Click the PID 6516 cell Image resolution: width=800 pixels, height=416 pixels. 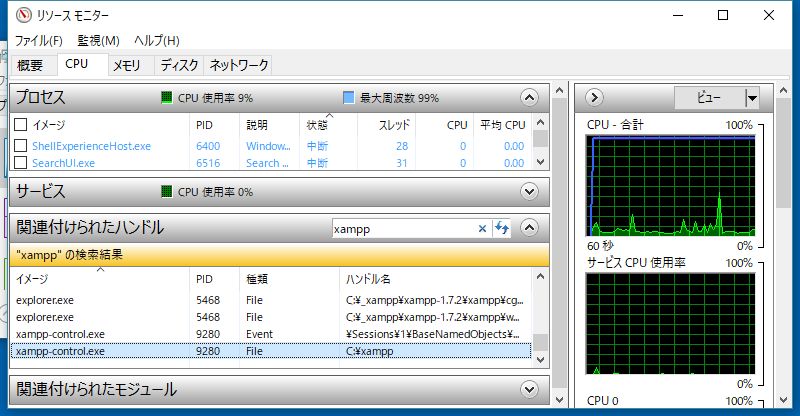click(x=208, y=163)
